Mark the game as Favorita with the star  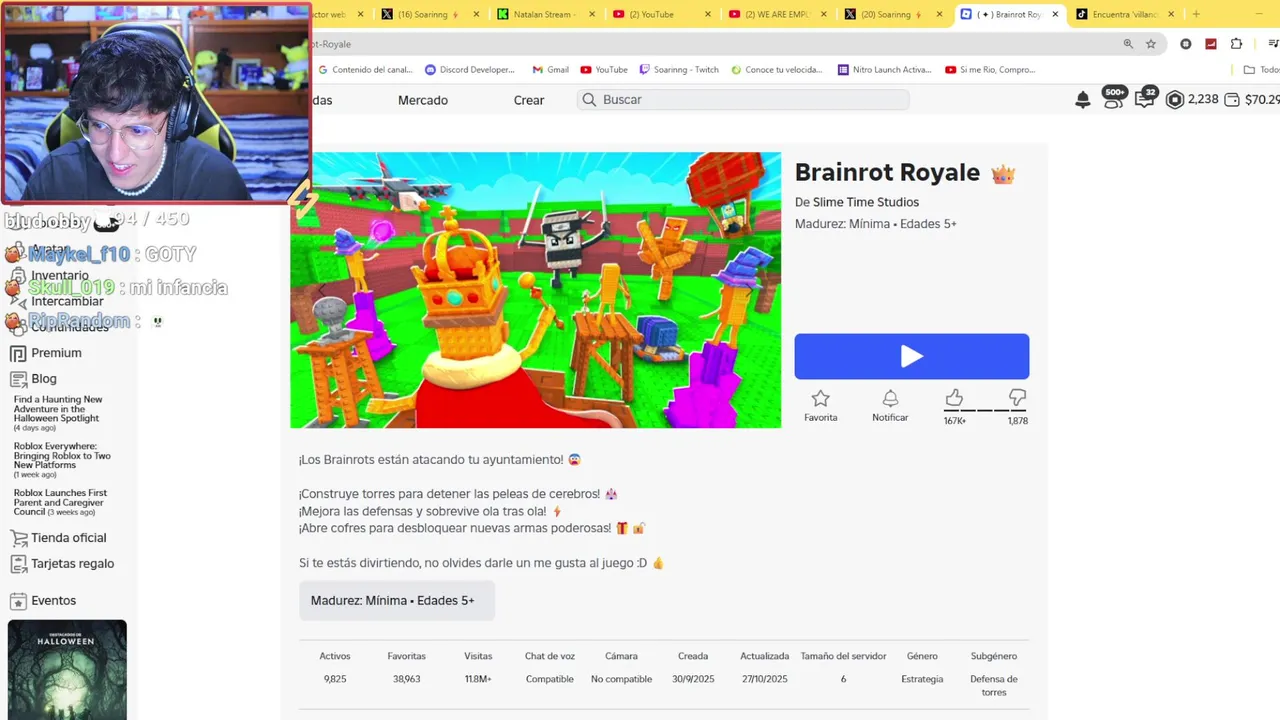point(820,398)
